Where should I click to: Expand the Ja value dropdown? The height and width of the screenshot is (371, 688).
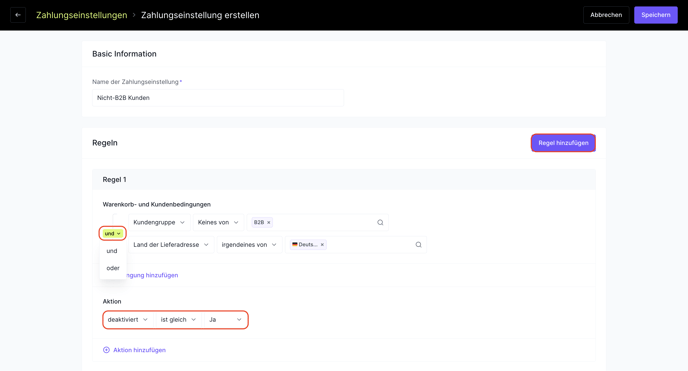tap(225, 320)
